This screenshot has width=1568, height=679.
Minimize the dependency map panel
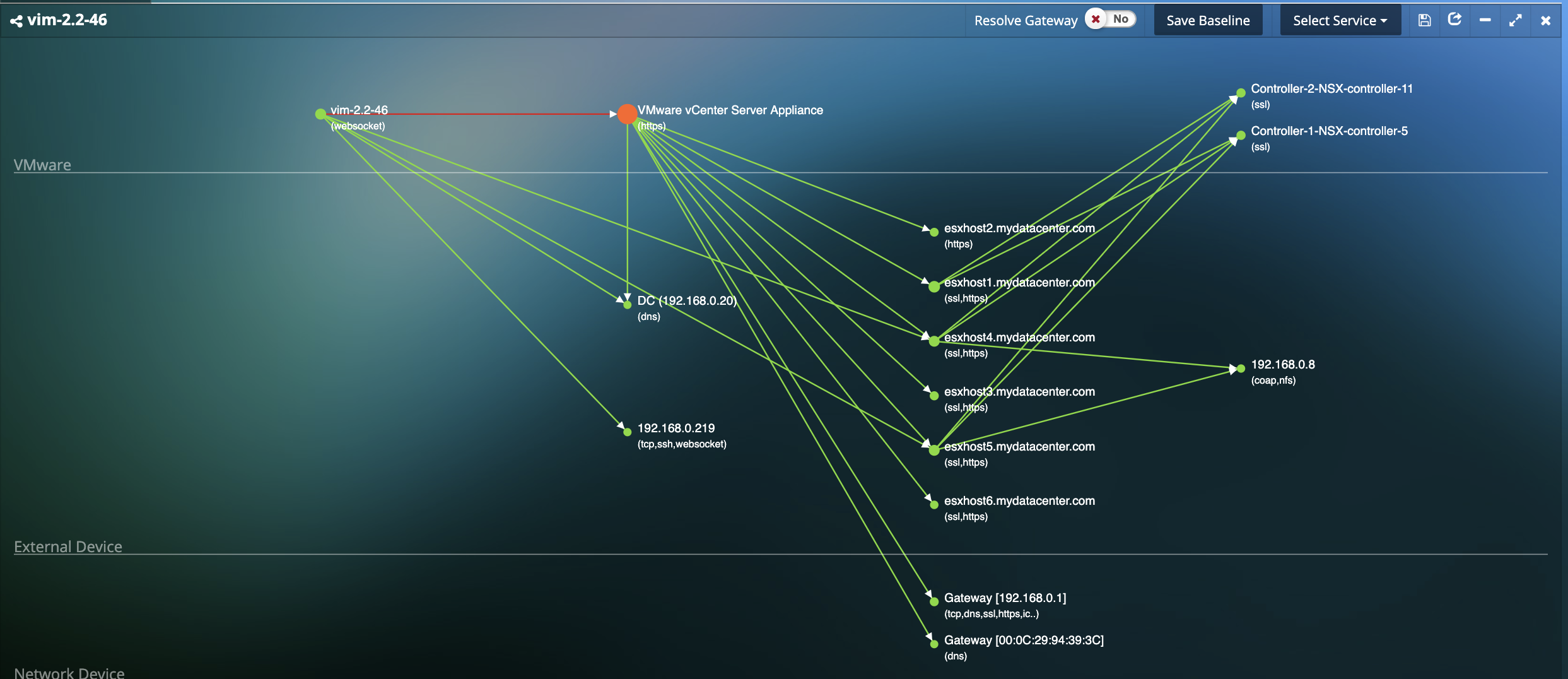[x=1485, y=20]
